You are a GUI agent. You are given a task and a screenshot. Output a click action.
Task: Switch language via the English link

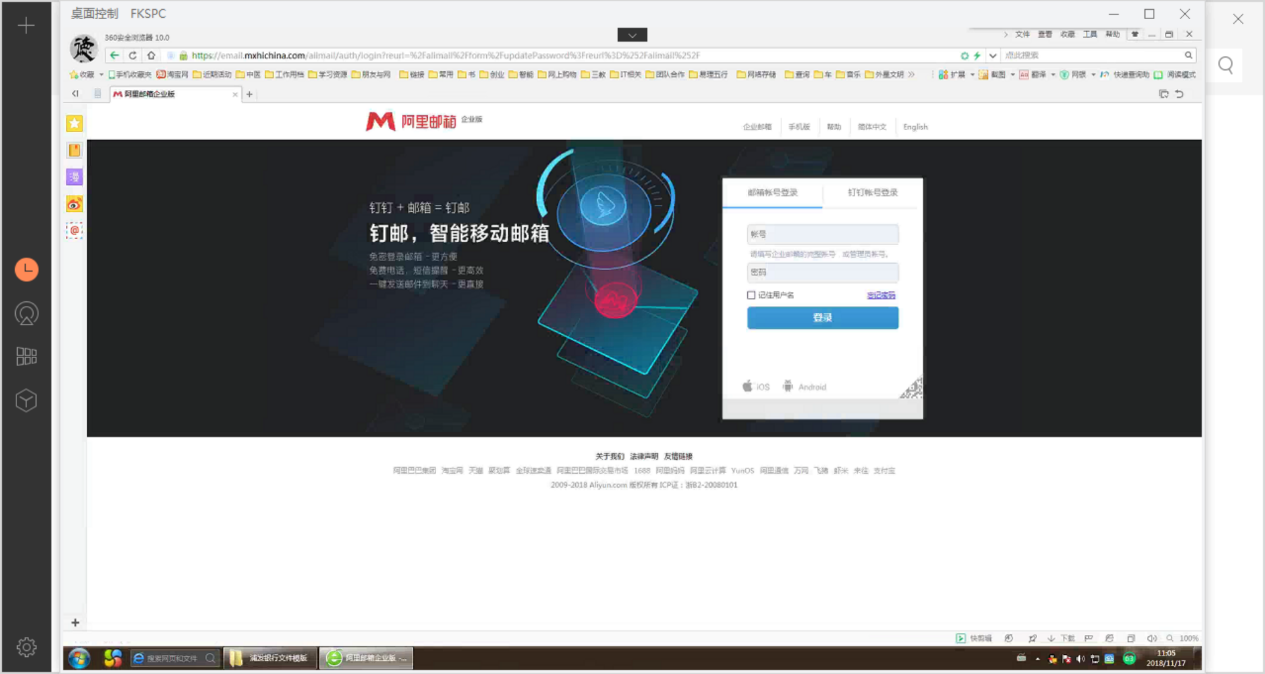(x=915, y=127)
